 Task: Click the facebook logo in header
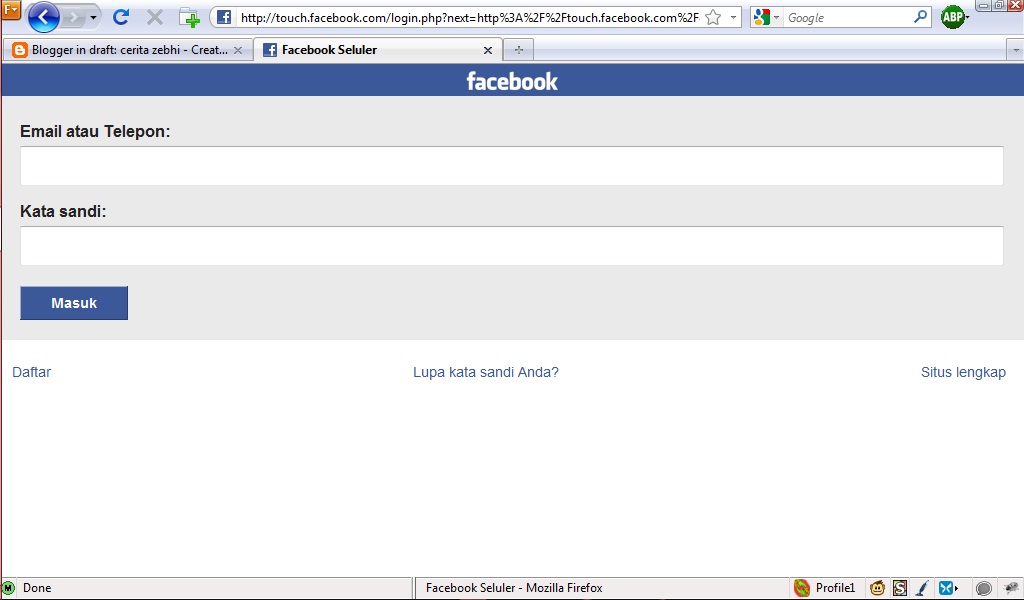coord(512,82)
